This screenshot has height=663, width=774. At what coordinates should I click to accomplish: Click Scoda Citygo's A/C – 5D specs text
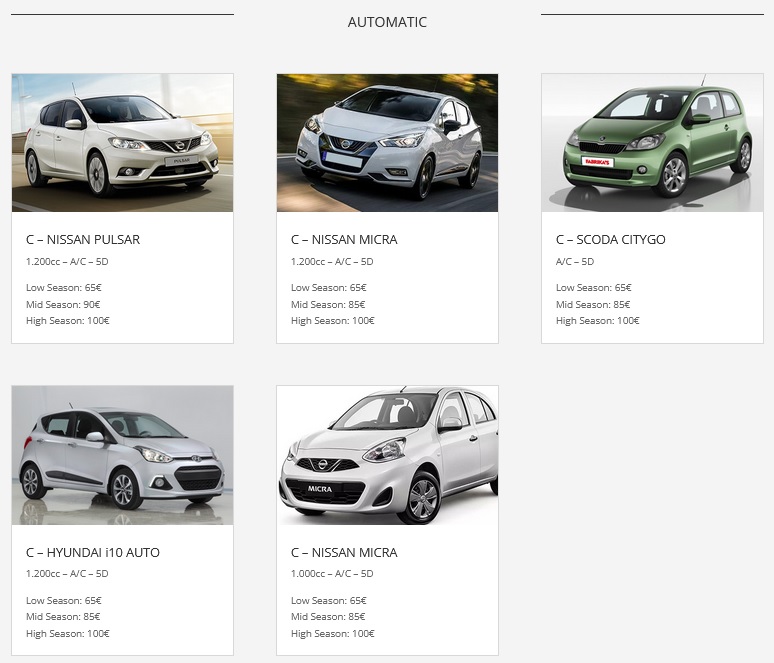pyautogui.click(x=575, y=262)
